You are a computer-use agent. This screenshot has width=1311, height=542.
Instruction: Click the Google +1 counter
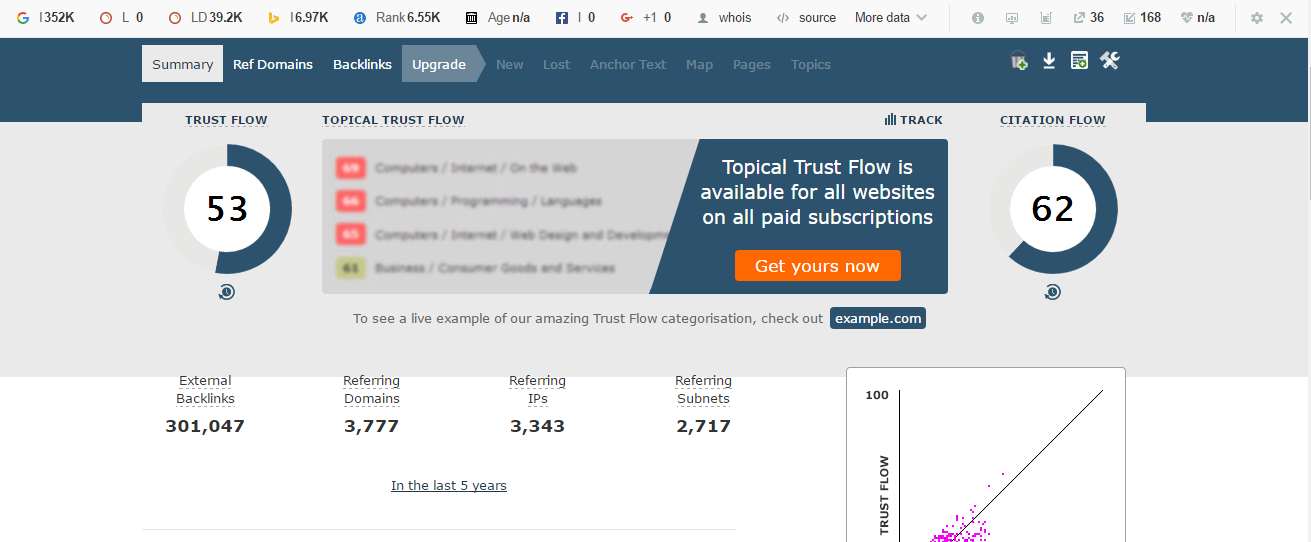(x=646, y=18)
